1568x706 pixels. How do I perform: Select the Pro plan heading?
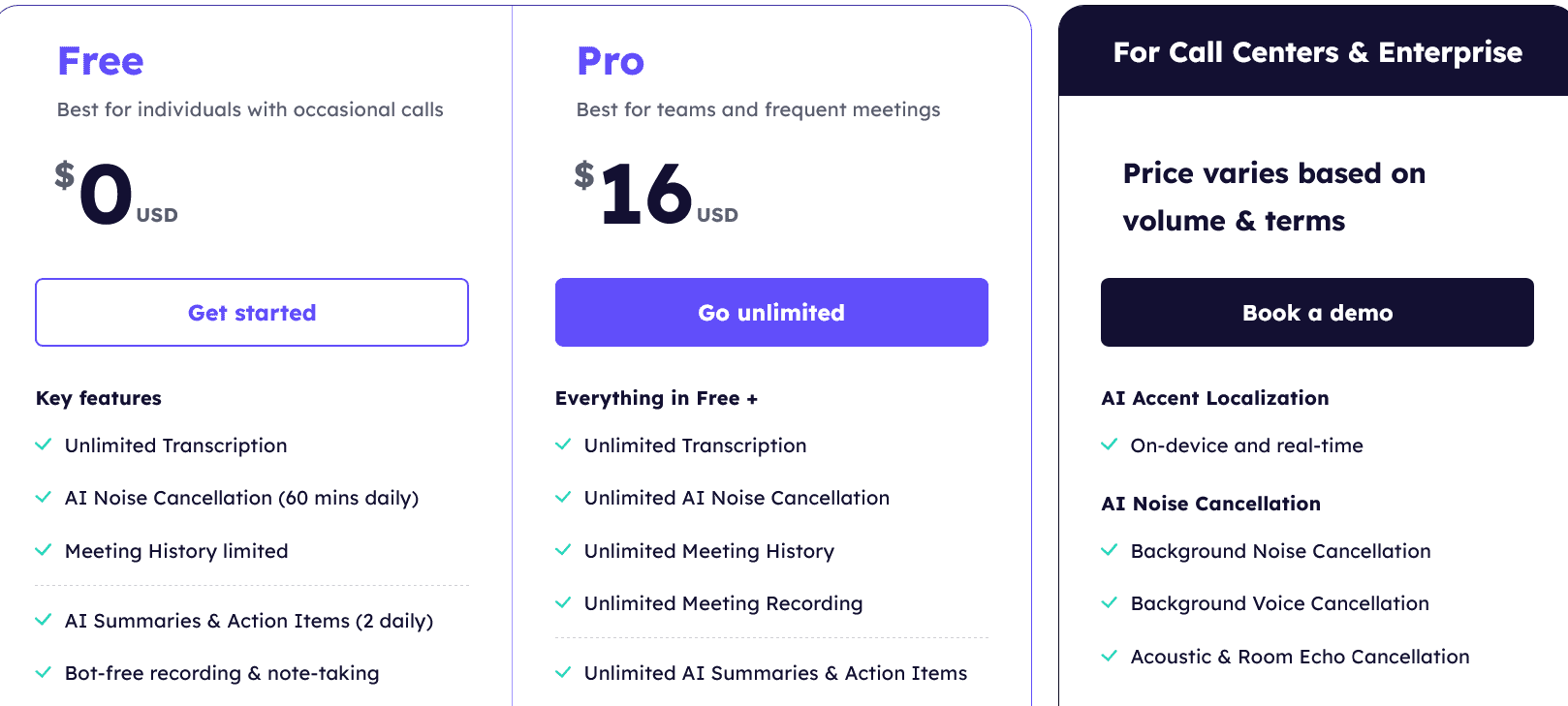pyautogui.click(x=611, y=61)
